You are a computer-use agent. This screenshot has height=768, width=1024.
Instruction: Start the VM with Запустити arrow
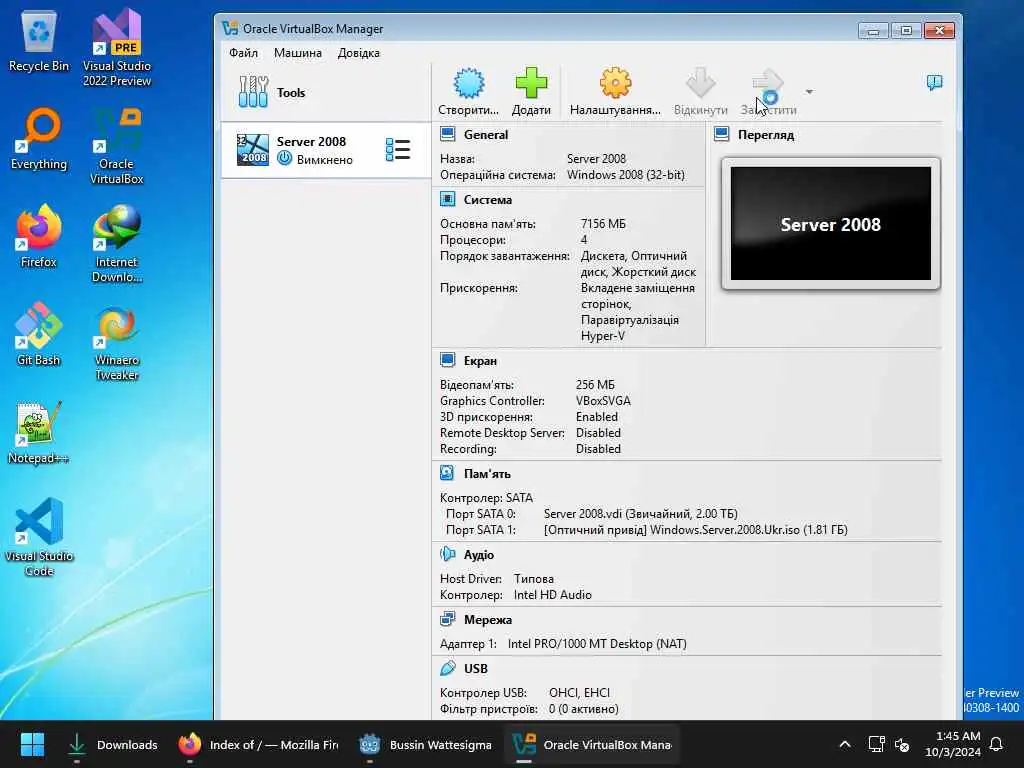pos(767,83)
